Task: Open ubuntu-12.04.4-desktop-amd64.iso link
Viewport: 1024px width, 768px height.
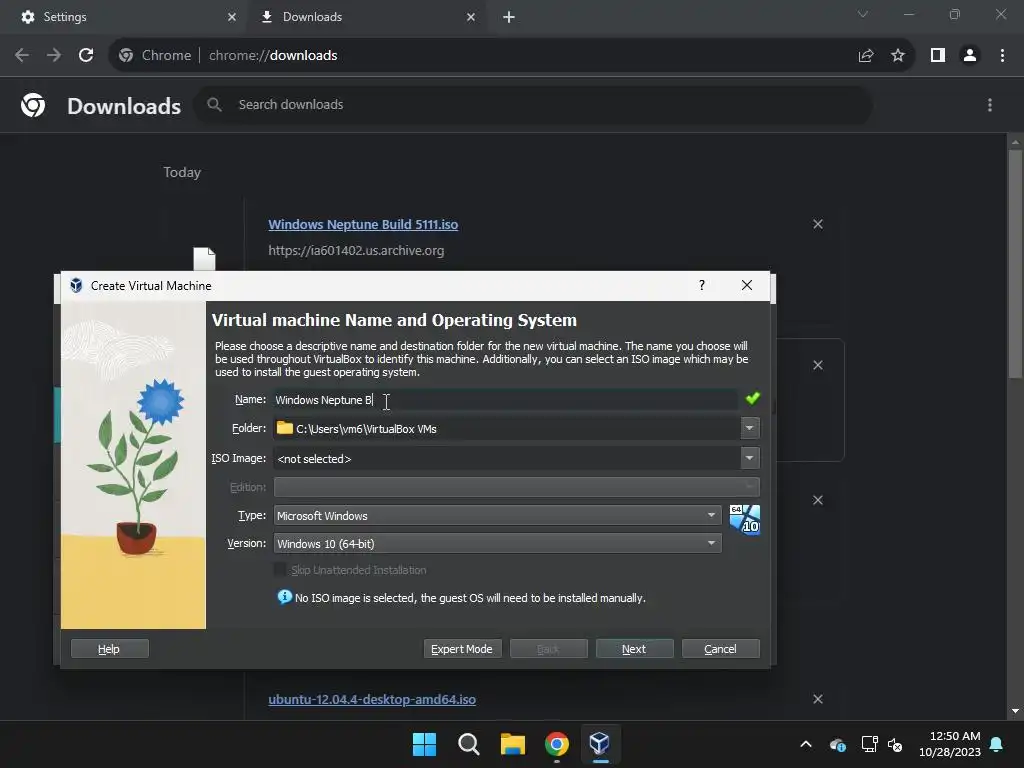Action: point(372,699)
